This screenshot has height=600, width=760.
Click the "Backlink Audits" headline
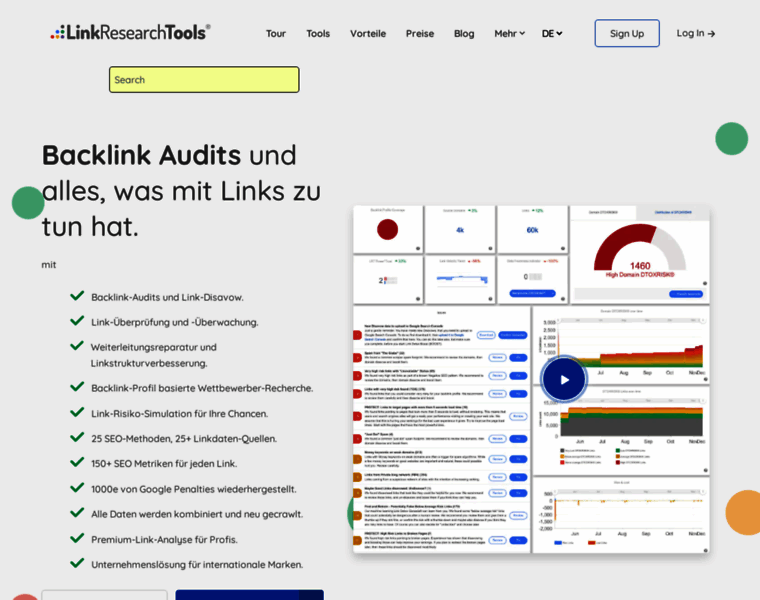pyautogui.click(x=141, y=155)
